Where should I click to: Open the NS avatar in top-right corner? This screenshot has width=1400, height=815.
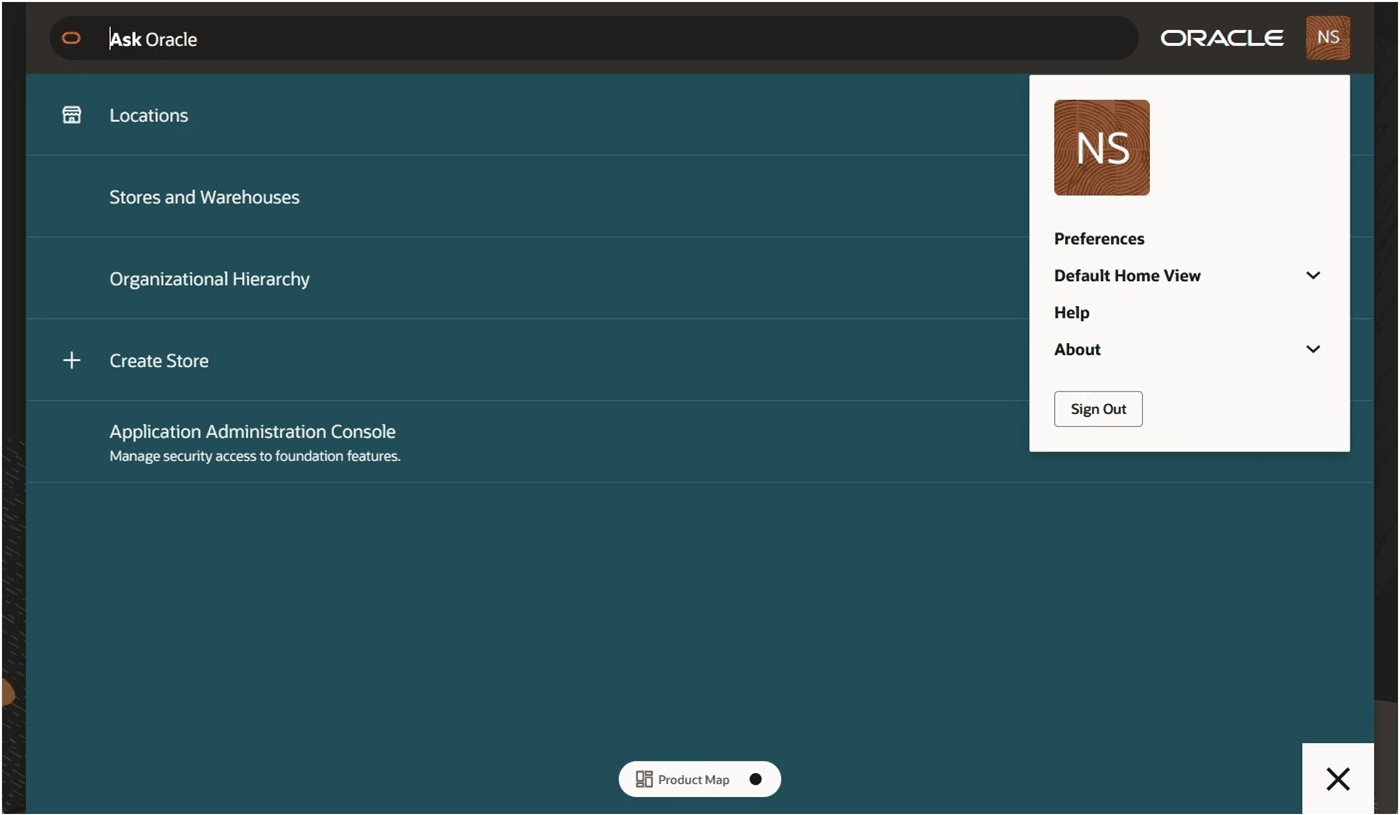tap(1328, 37)
